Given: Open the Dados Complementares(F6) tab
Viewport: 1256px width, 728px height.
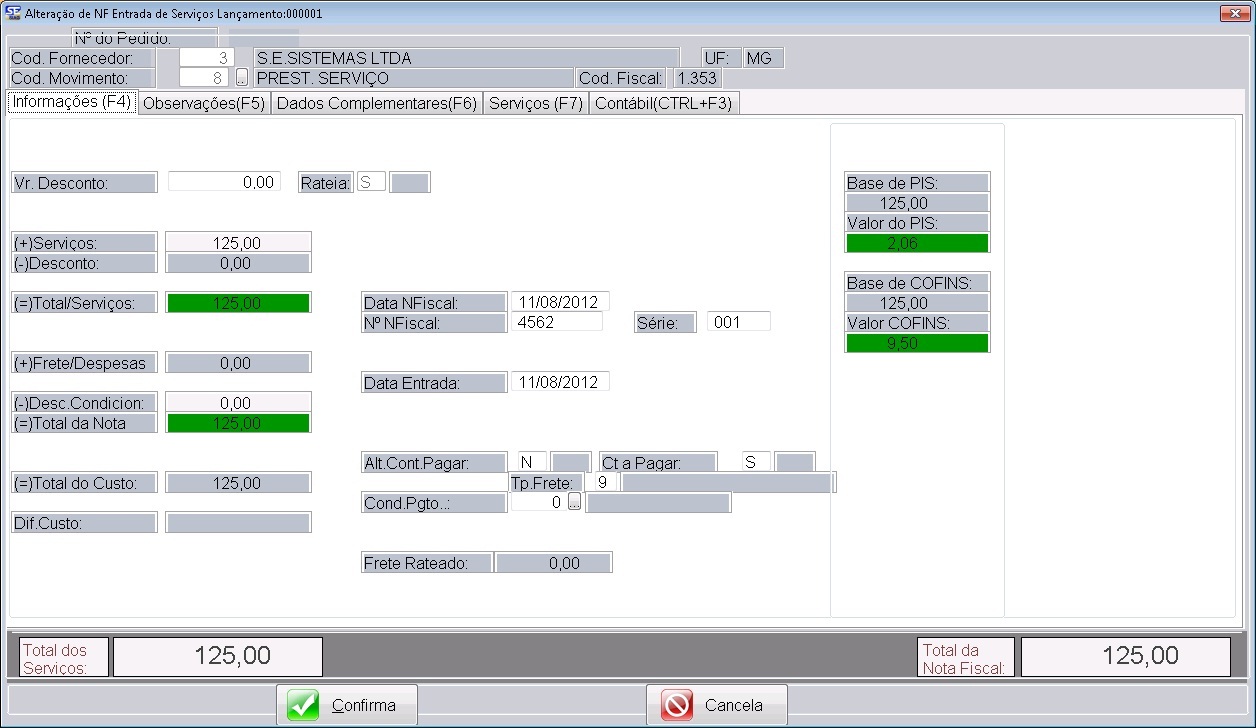Looking at the screenshot, I should point(376,104).
